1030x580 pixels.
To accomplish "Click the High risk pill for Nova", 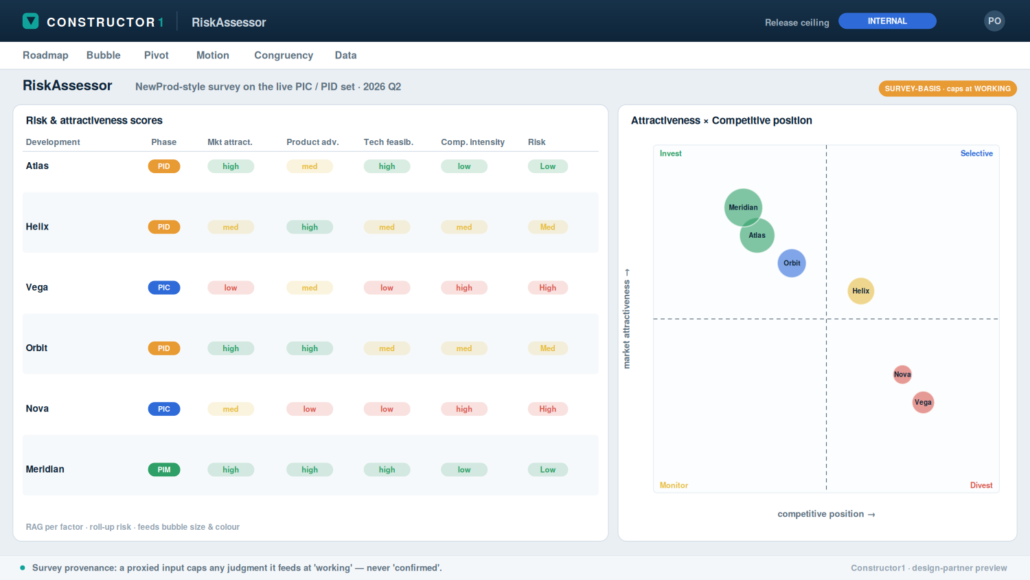I will pyautogui.click(x=547, y=409).
